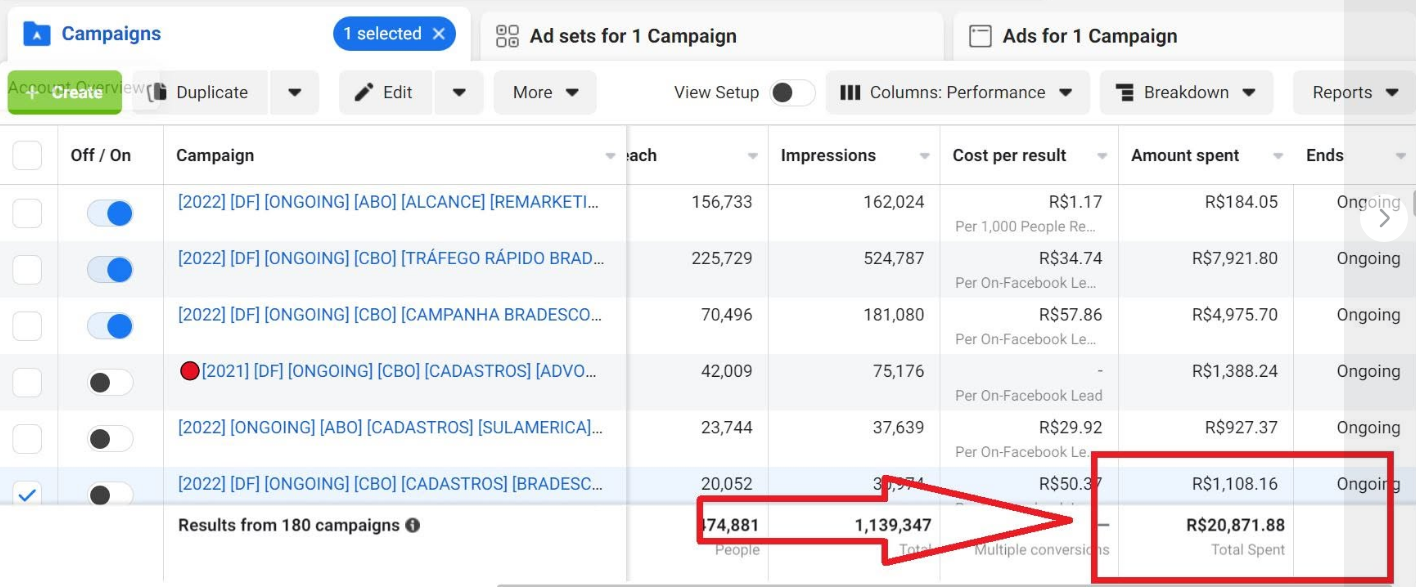
Task: Click the red status dot on 2021 campaign
Action: tap(190, 371)
